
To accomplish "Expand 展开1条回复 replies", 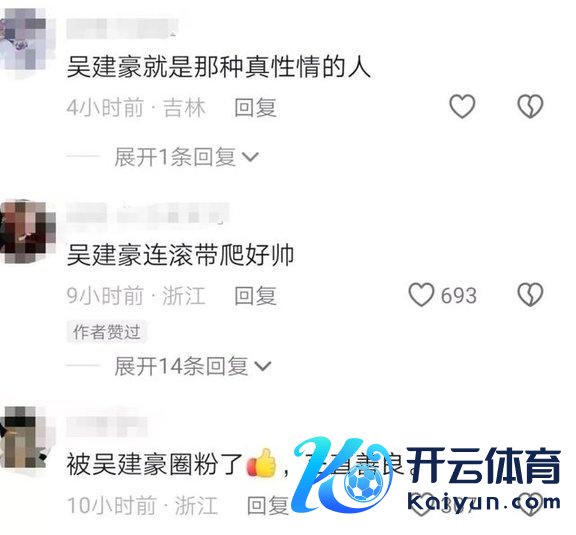I will pos(175,157).
